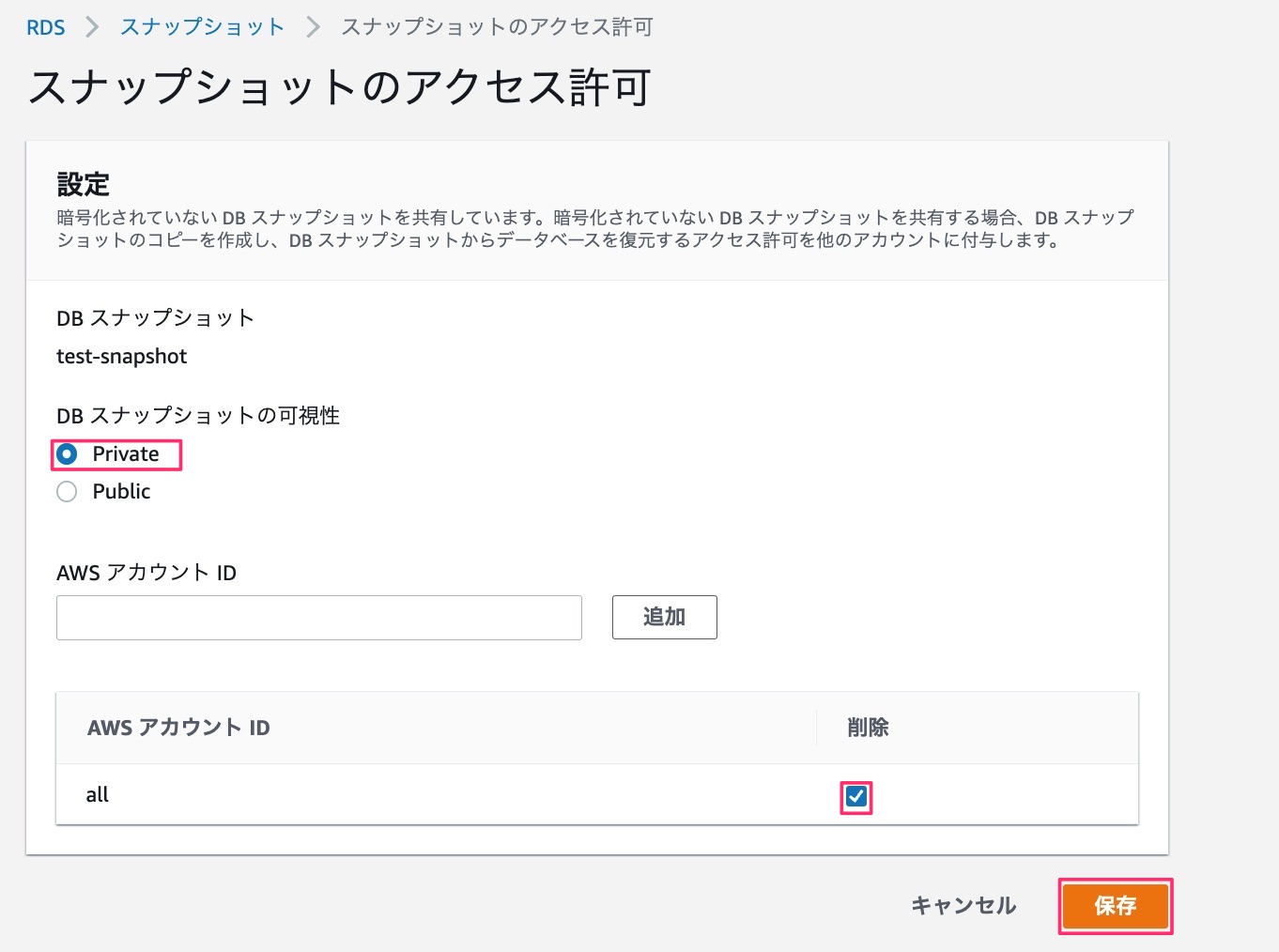Select the Public visibility radio button
The image size is (1279, 952).
pyautogui.click(x=68, y=492)
